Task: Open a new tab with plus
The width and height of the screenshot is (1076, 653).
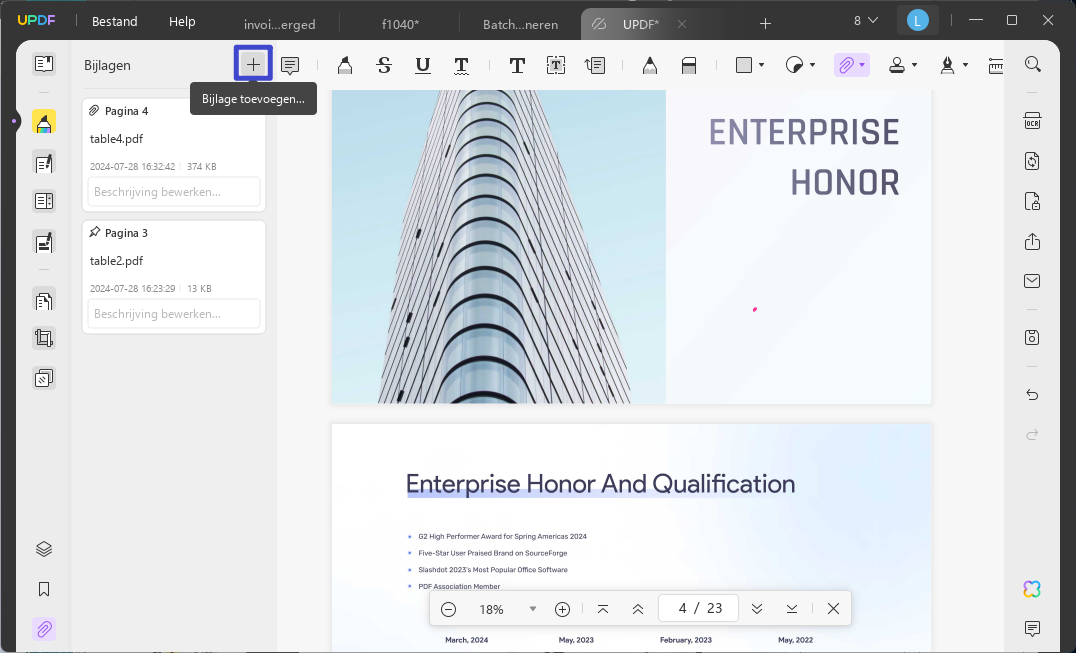Action: coord(765,24)
